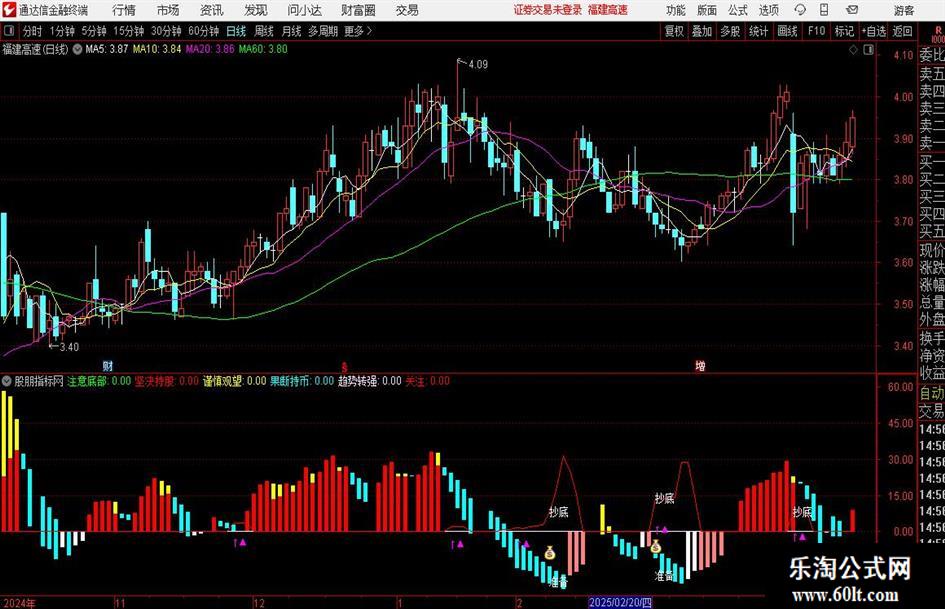Click the customer service headset icon
The image size is (945, 609).
point(800,10)
